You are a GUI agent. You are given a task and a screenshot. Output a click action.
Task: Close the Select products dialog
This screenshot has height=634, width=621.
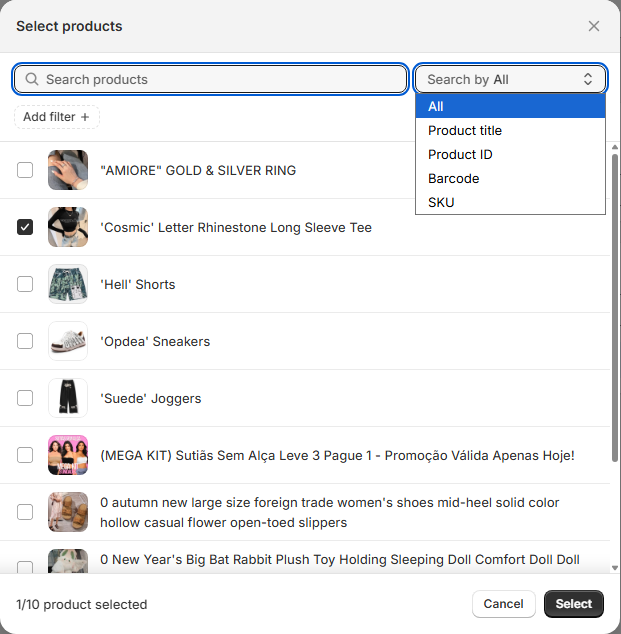(x=594, y=26)
